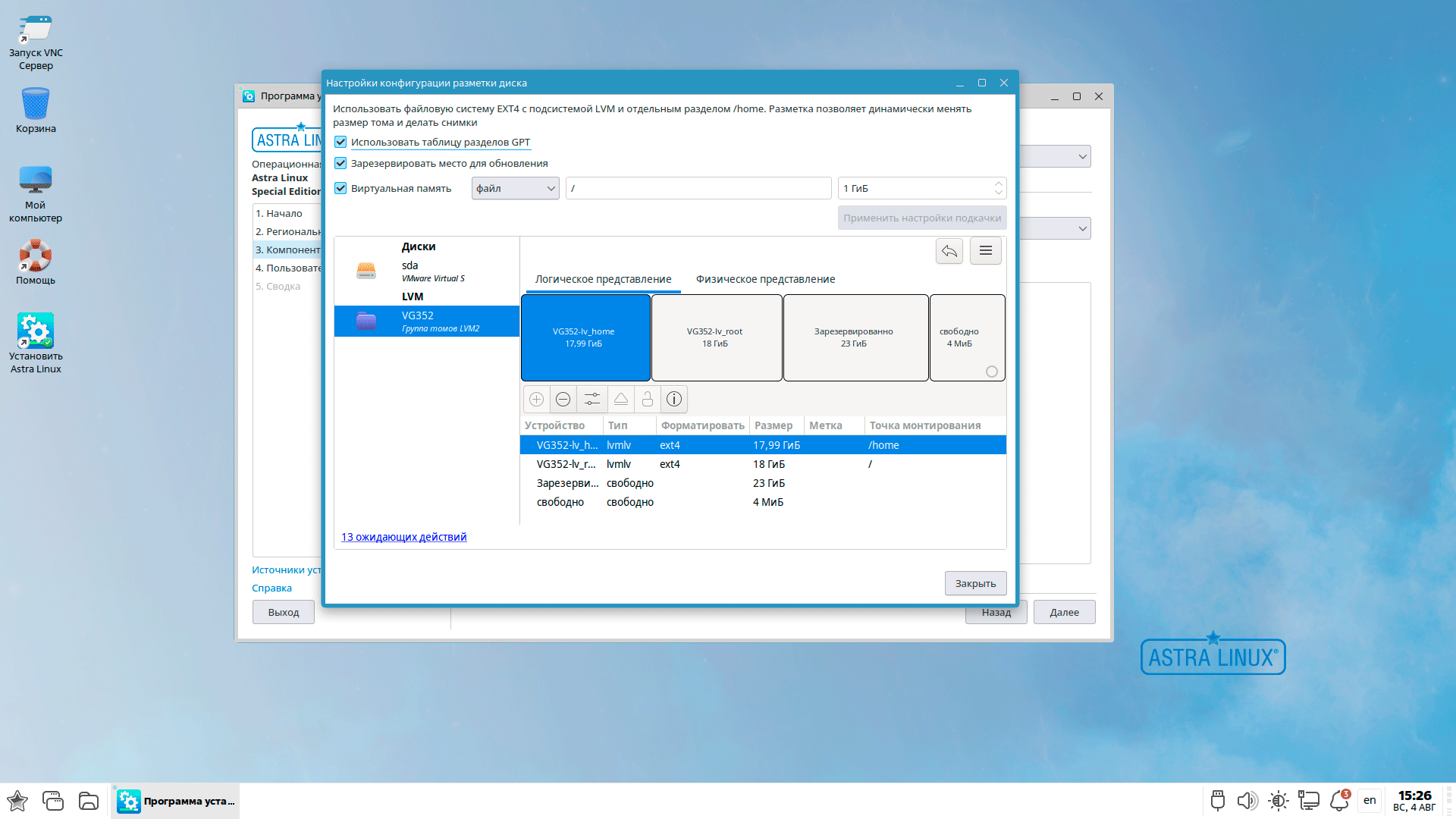Click the 'Закрыть' button
The image size is (1456, 819).
975,583
